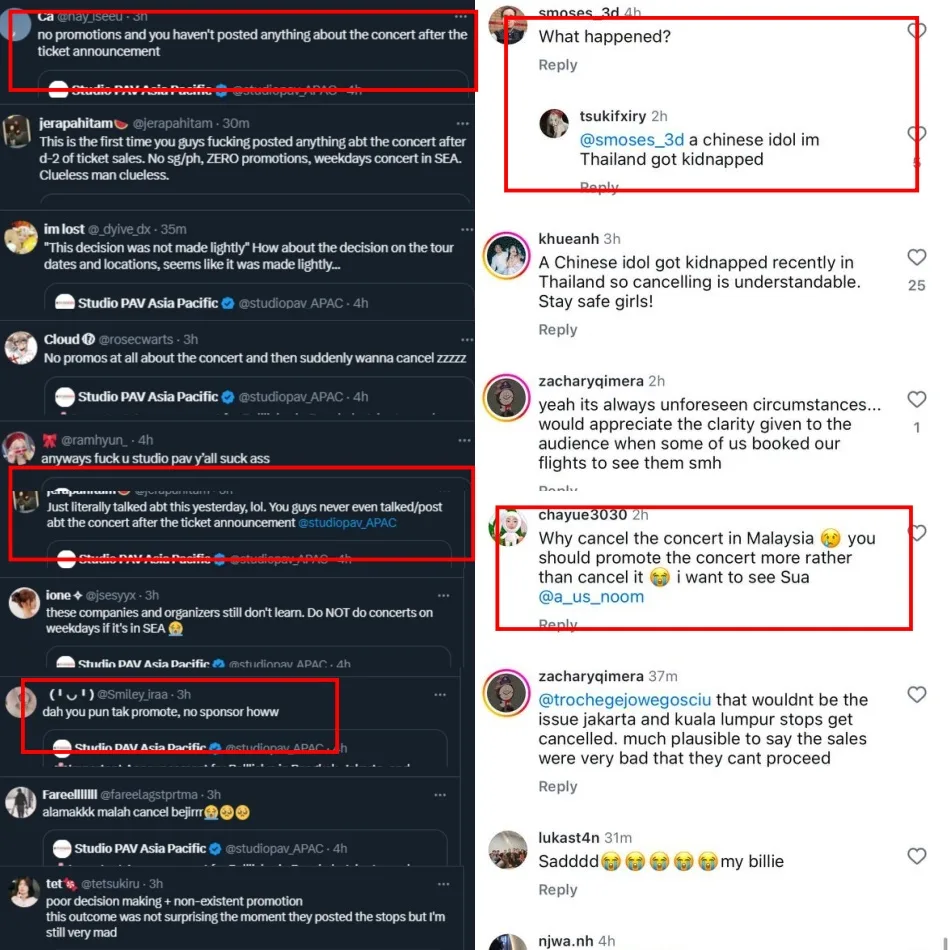950x950 pixels.
Task: Like lukast4n's 'Sadddd my billie' comment
Action: point(916,856)
